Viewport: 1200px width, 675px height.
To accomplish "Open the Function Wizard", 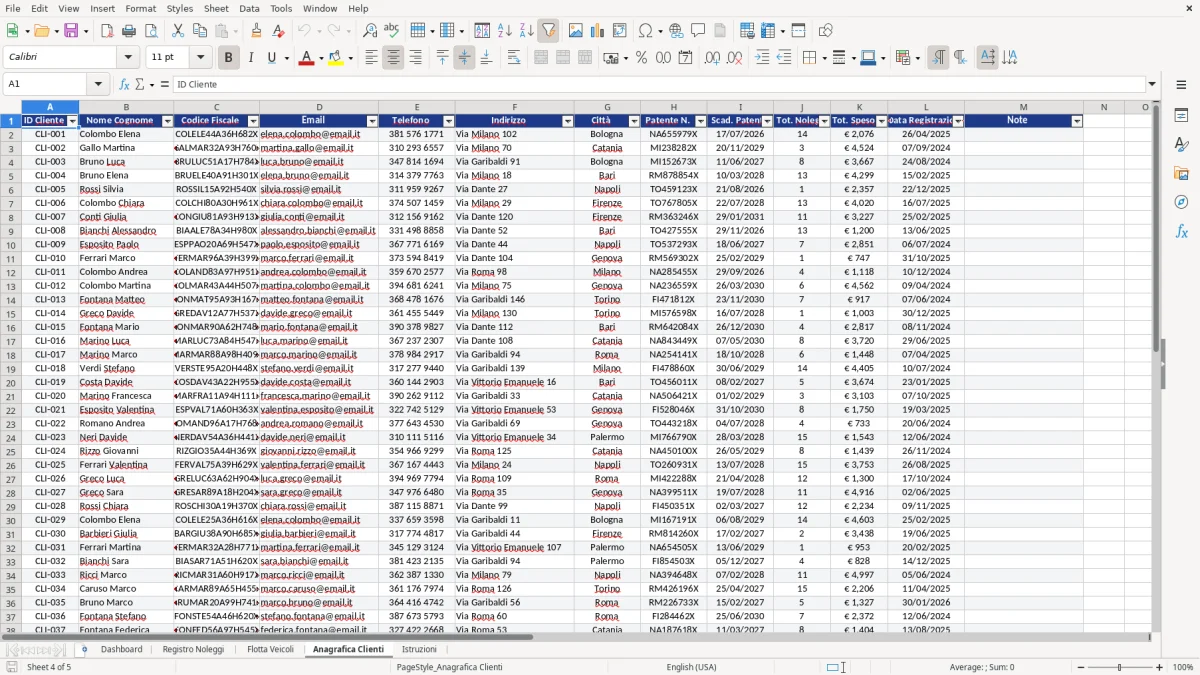I will [x=124, y=85].
